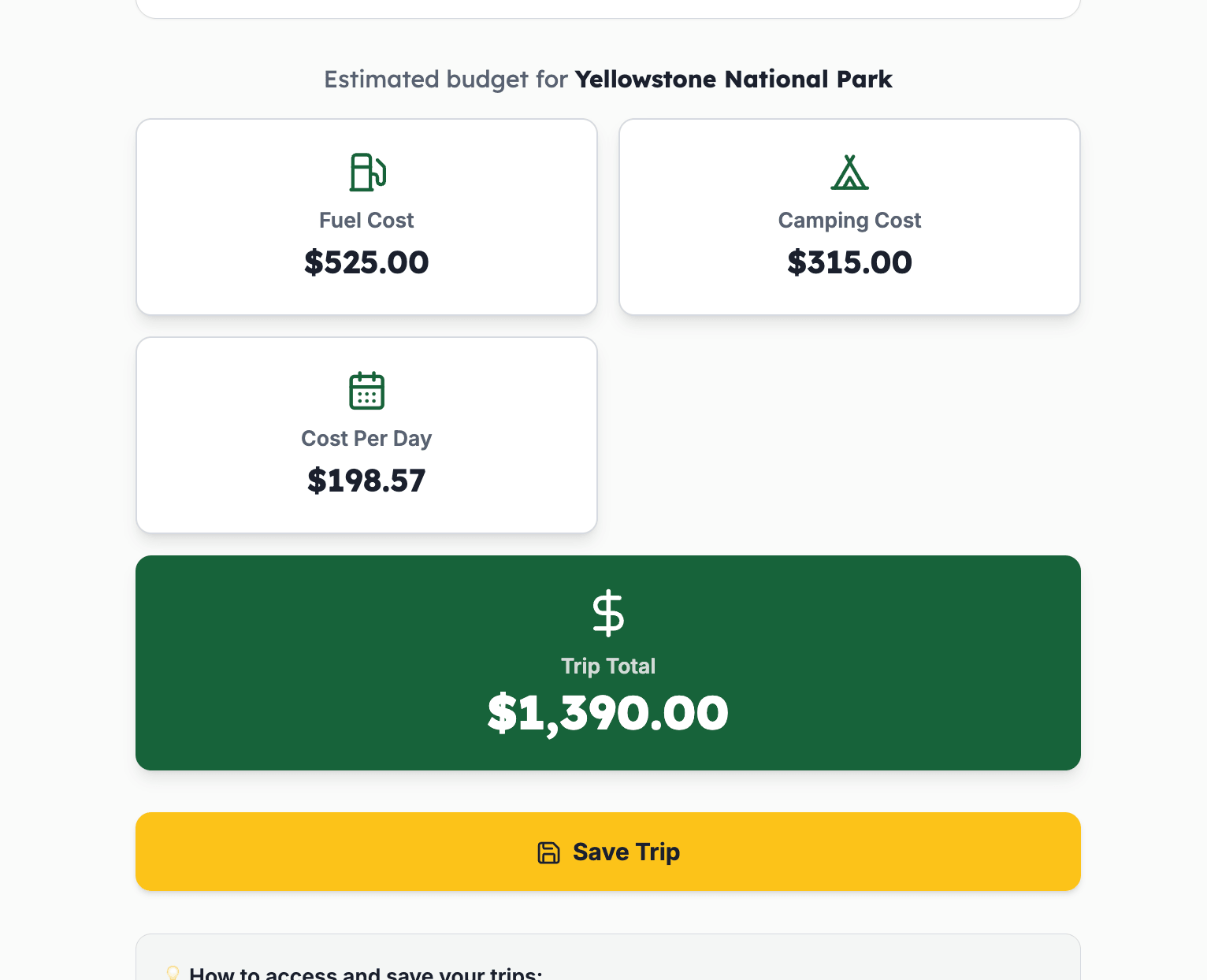Click the Camping Cost label
The height and width of the screenshot is (980, 1207).
[x=849, y=221]
